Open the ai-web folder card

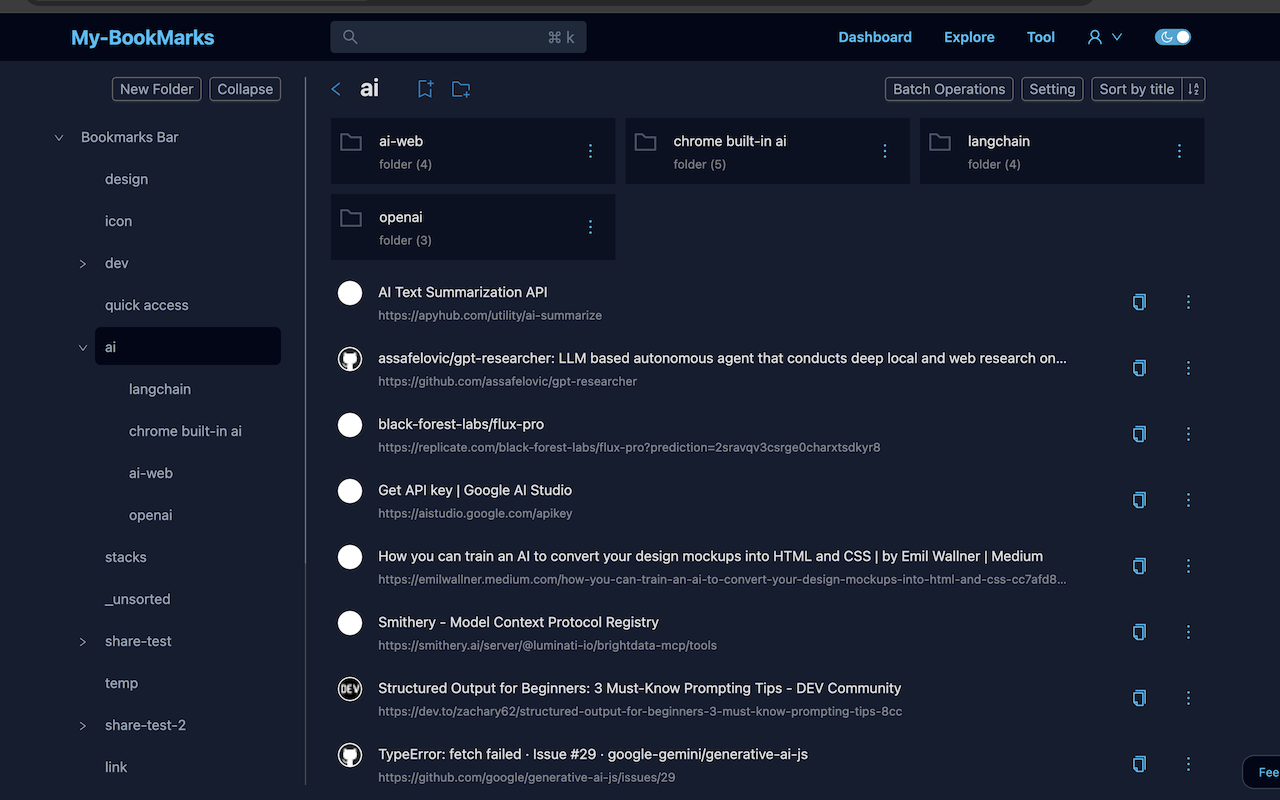[473, 151]
